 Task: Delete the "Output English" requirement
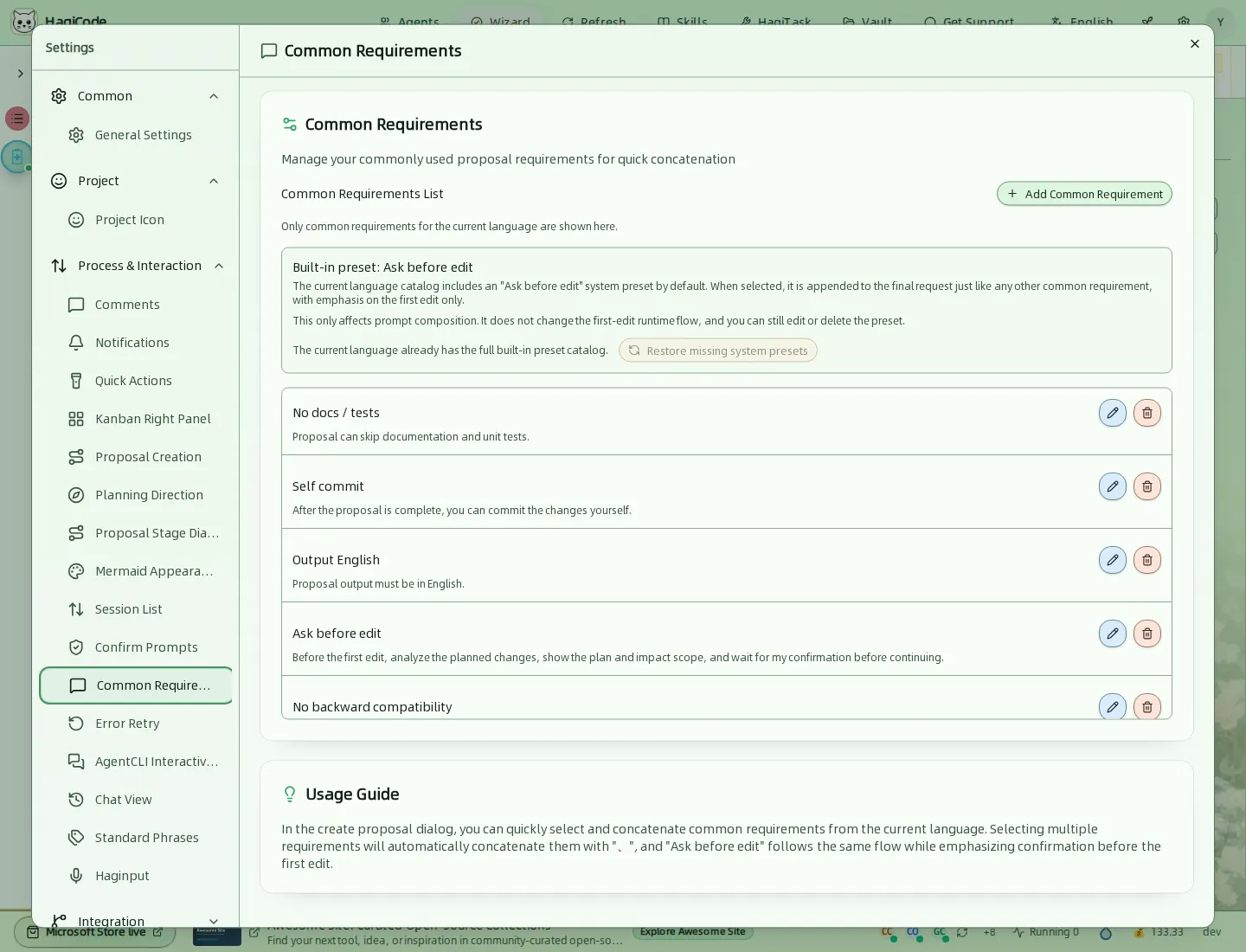pyautogui.click(x=1147, y=560)
